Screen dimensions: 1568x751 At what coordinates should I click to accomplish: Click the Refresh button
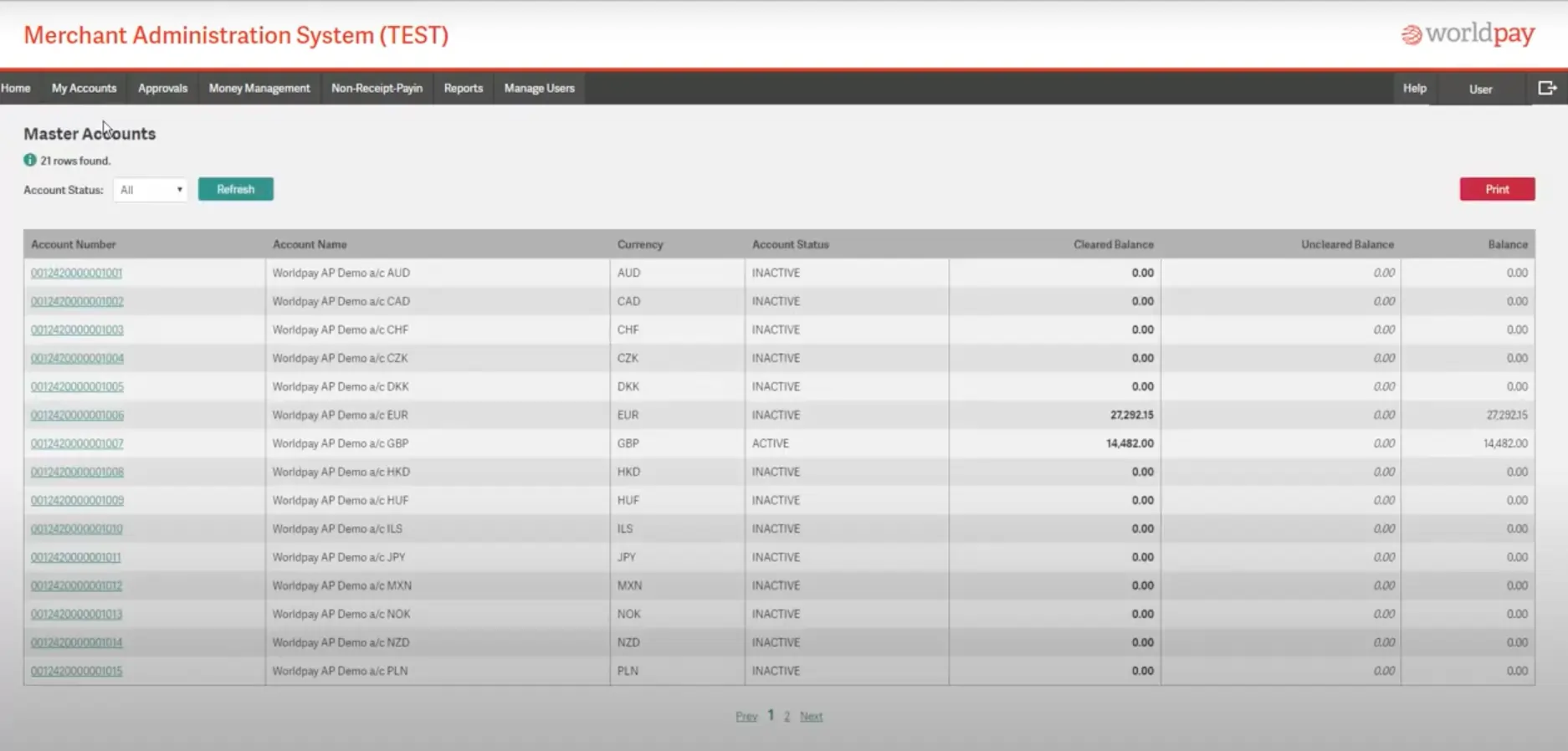coord(236,189)
